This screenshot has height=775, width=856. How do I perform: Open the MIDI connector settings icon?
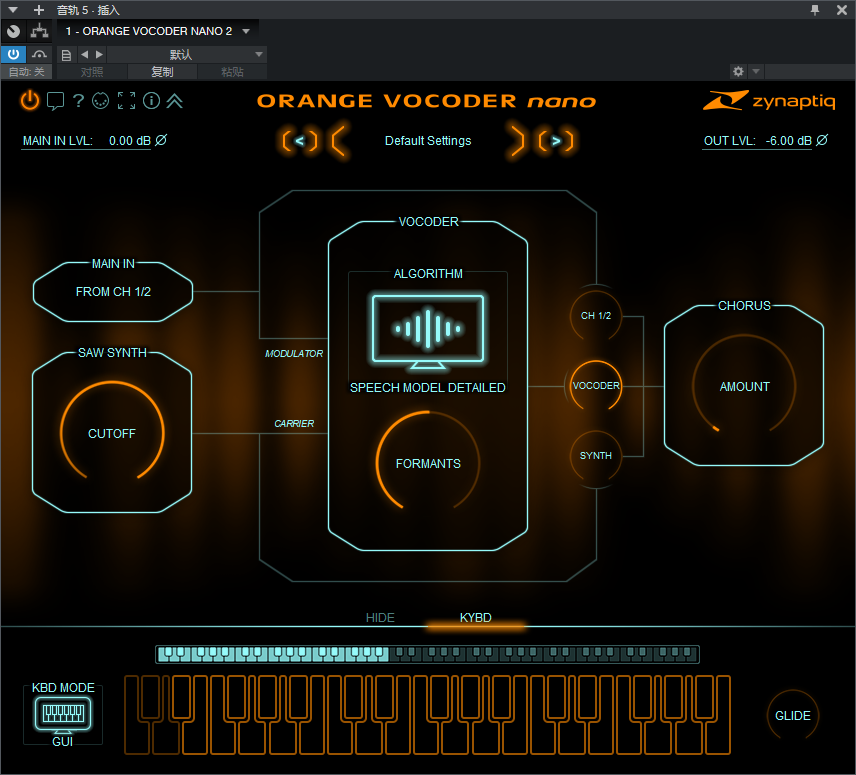(x=100, y=100)
